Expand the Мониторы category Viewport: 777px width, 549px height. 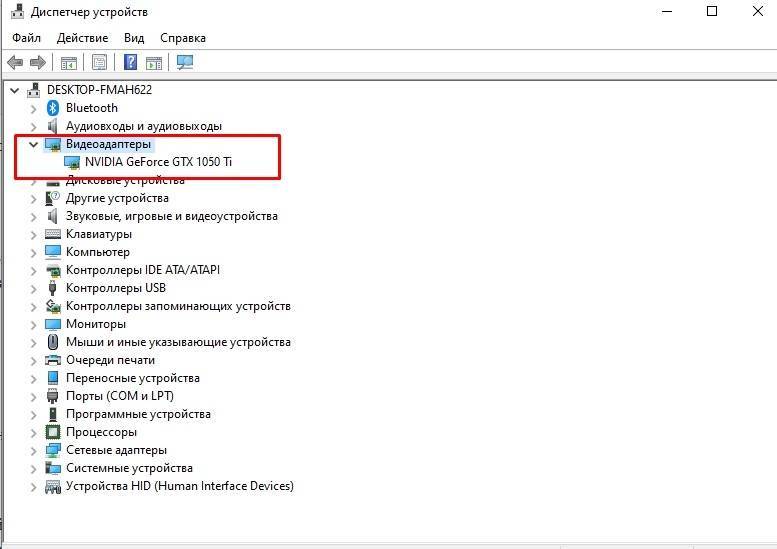point(33,325)
